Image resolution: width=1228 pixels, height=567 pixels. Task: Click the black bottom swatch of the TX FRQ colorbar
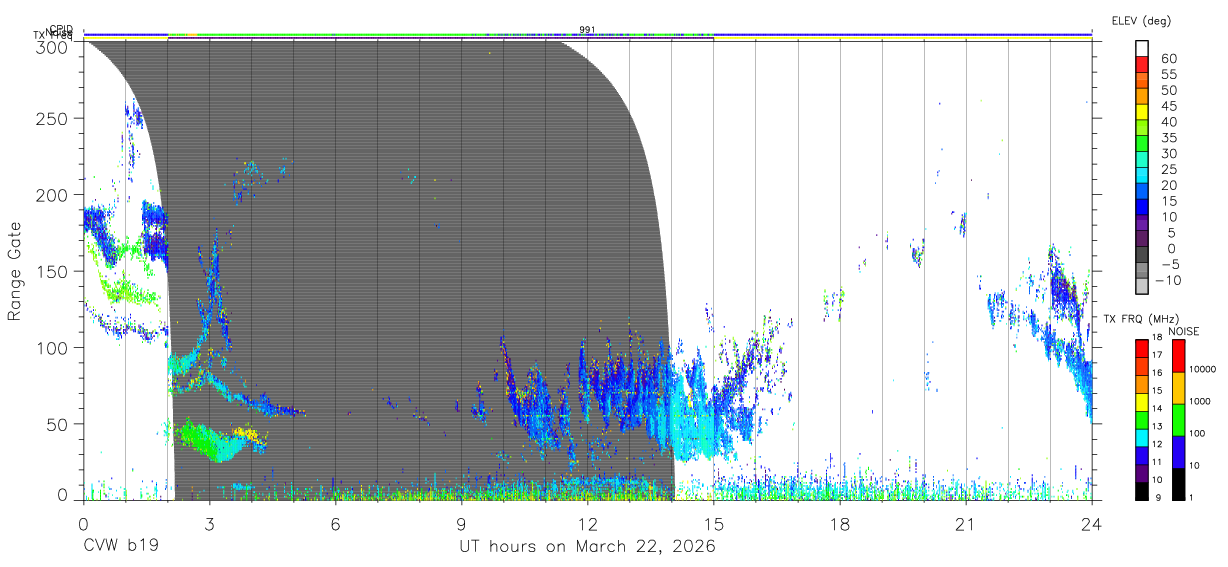(1141, 491)
